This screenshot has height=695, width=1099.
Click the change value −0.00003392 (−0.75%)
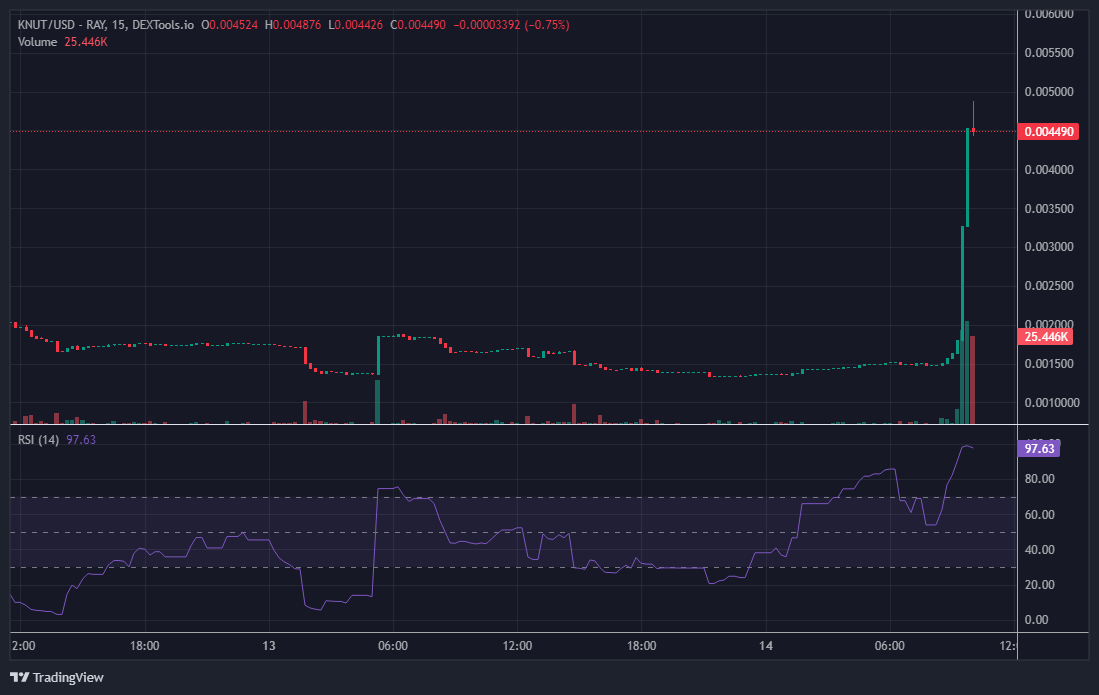tap(511, 25)
